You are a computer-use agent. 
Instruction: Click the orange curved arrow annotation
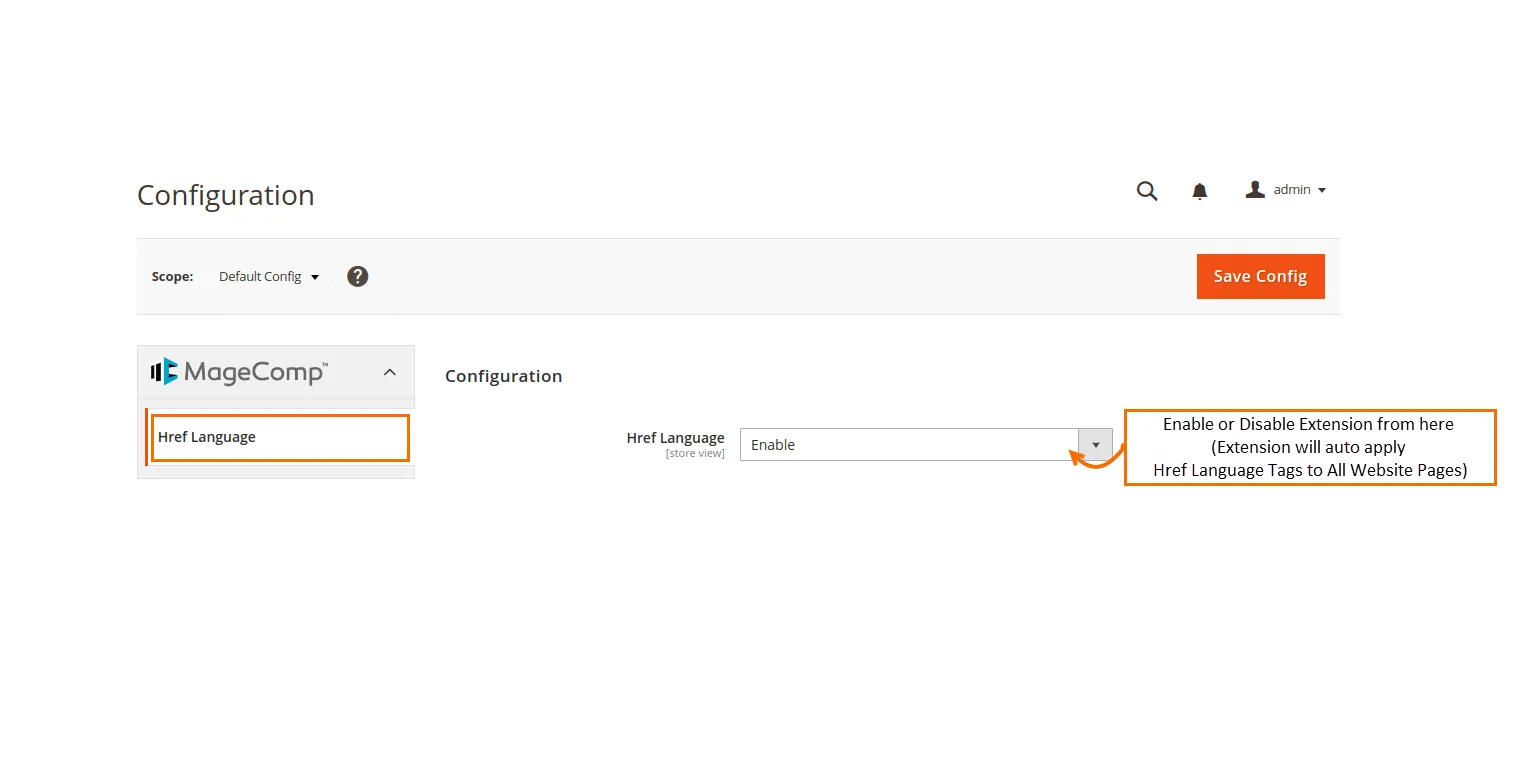point(1095,461)
